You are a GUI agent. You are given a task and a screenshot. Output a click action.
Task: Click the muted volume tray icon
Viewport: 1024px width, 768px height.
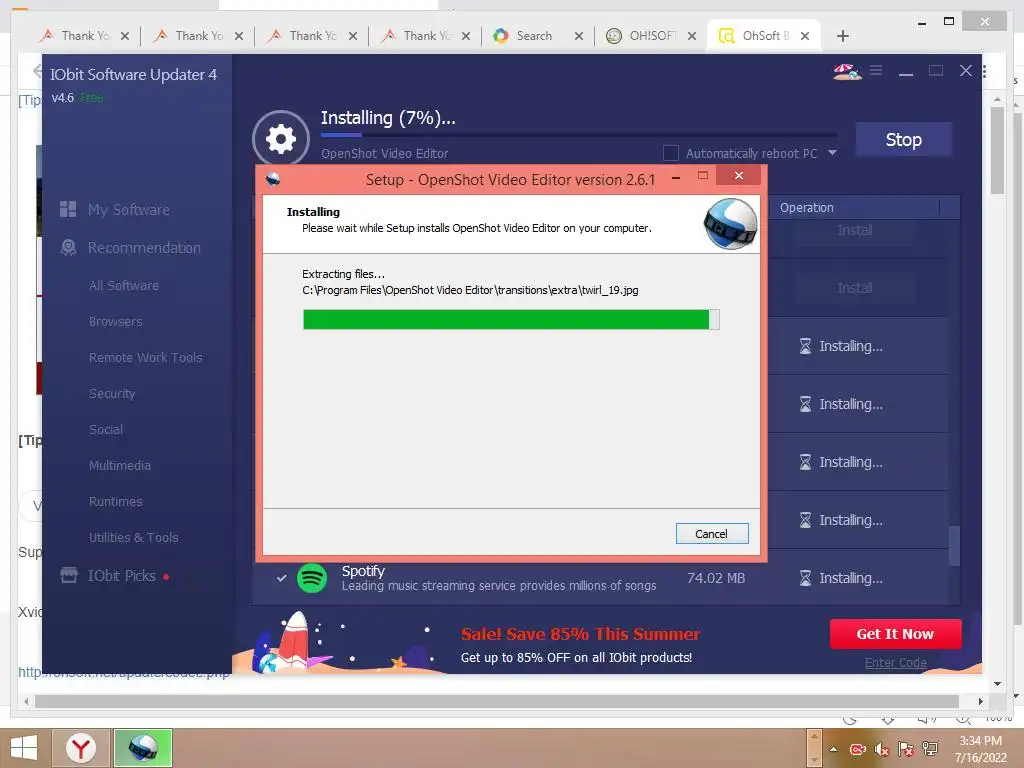point(882,750)
